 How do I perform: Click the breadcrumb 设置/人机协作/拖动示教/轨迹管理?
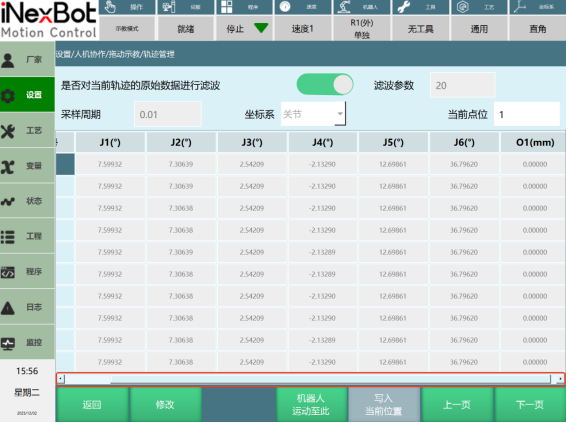click(115, 54)
